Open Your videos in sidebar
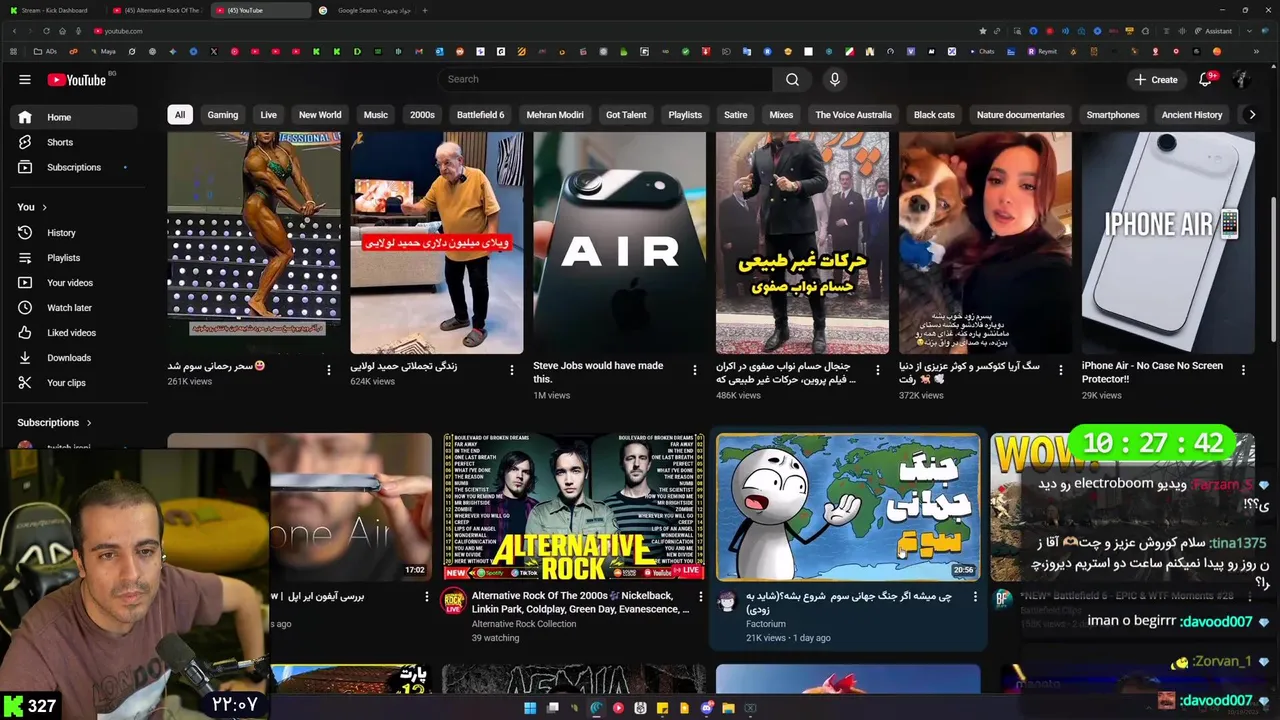This screenshot has width=1280, height=720. pyautogui.click(x=74, y=283)
